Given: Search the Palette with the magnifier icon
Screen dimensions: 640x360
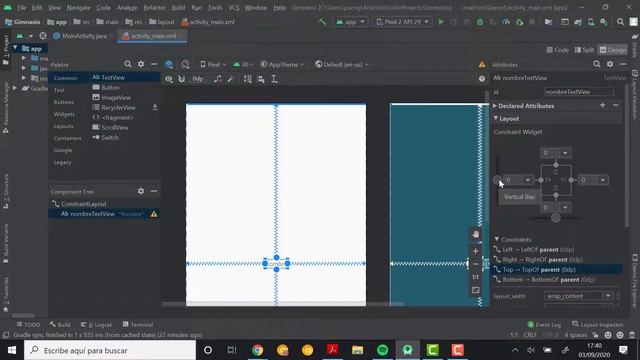Looking at the screenshot, I should pyautogui.click(x=128, y=64).
